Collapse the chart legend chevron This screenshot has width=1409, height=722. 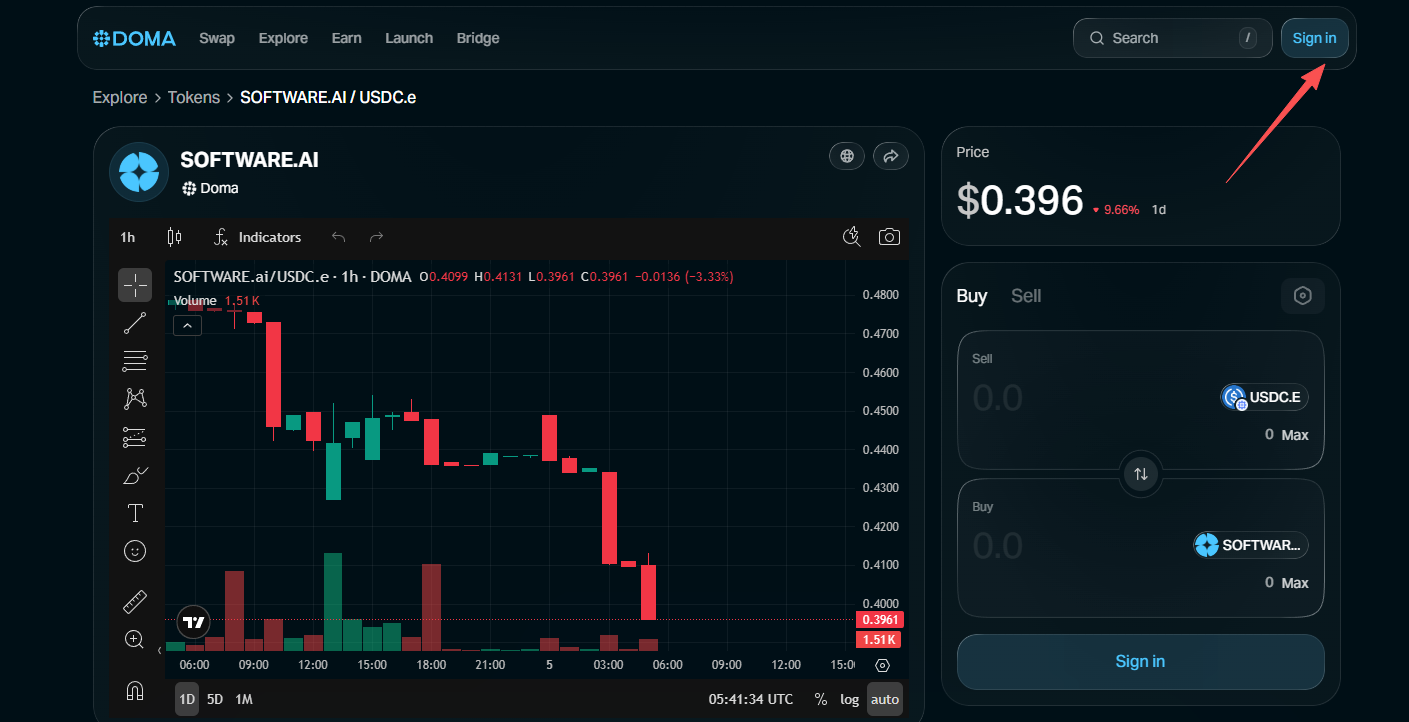187,325
